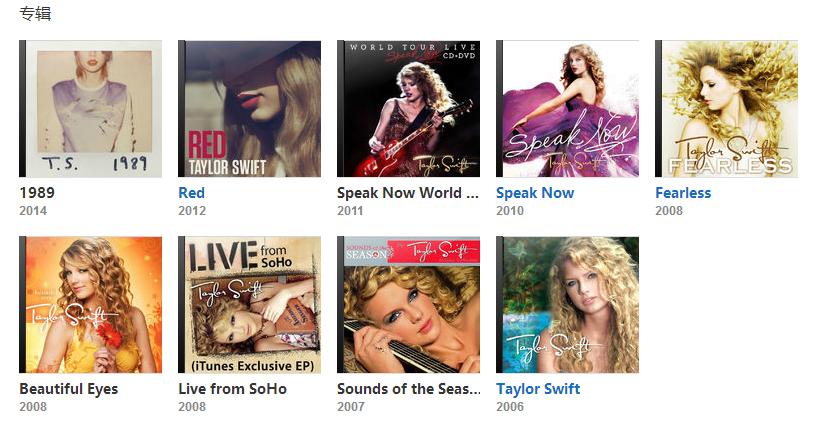817x432 pixels.
Task: Open the 1989 album cover
Action: [x=91, y=109]
